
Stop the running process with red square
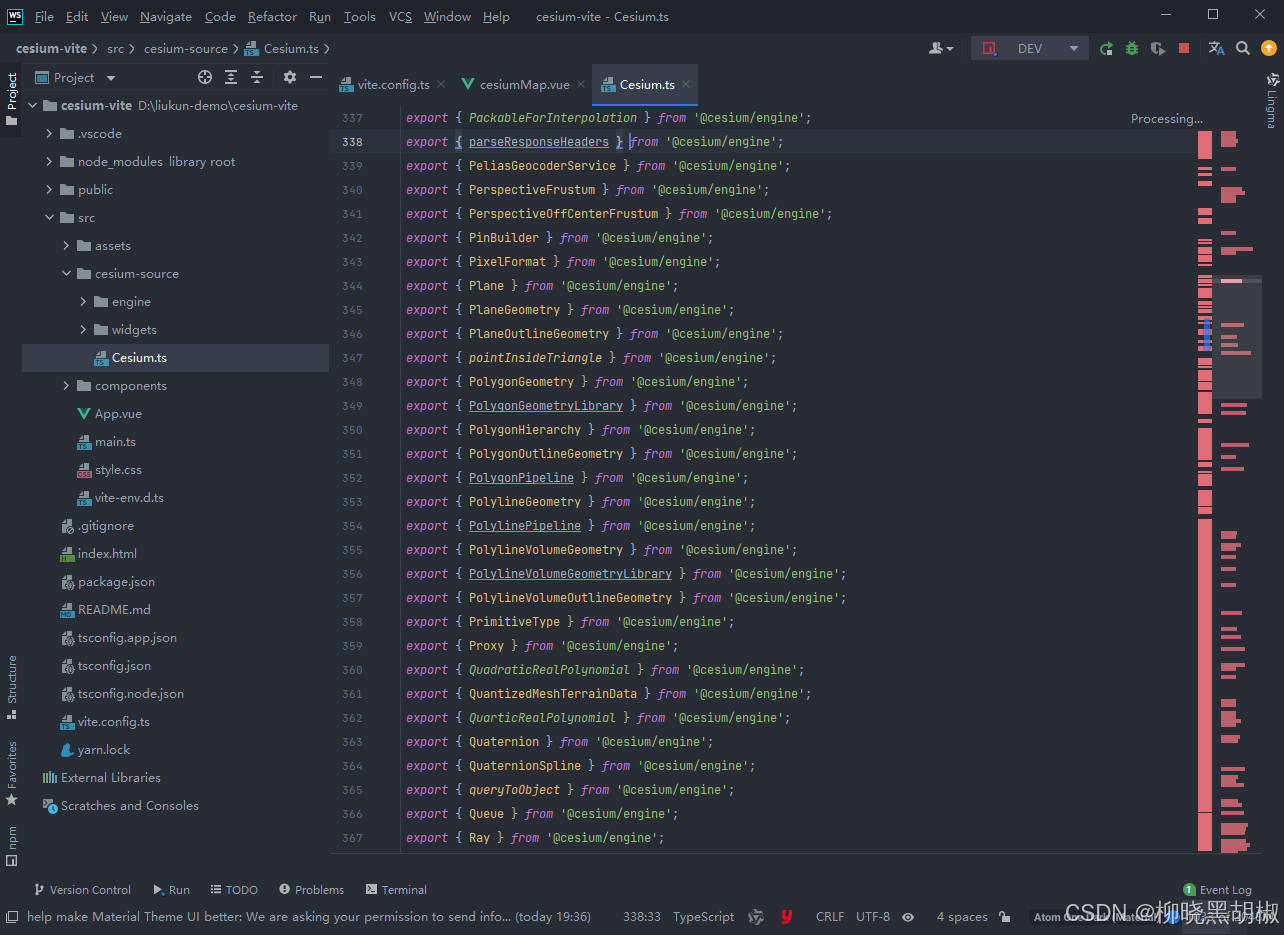pyautogui.click(x=1184, y=48)
